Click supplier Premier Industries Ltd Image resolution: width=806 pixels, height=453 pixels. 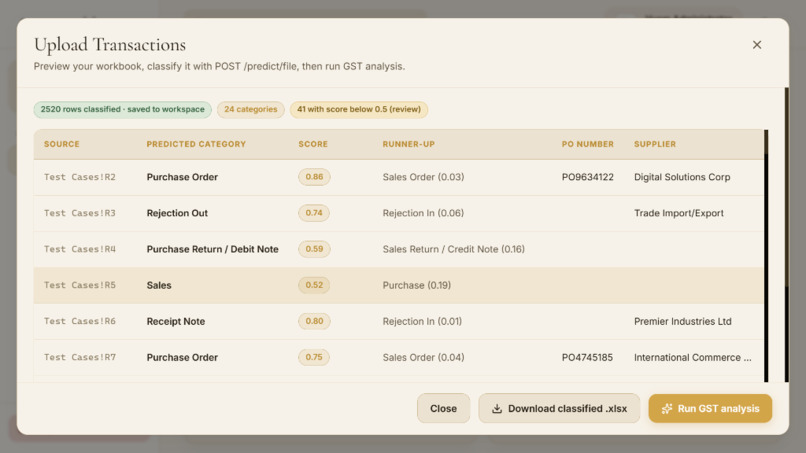coord(682,321)
